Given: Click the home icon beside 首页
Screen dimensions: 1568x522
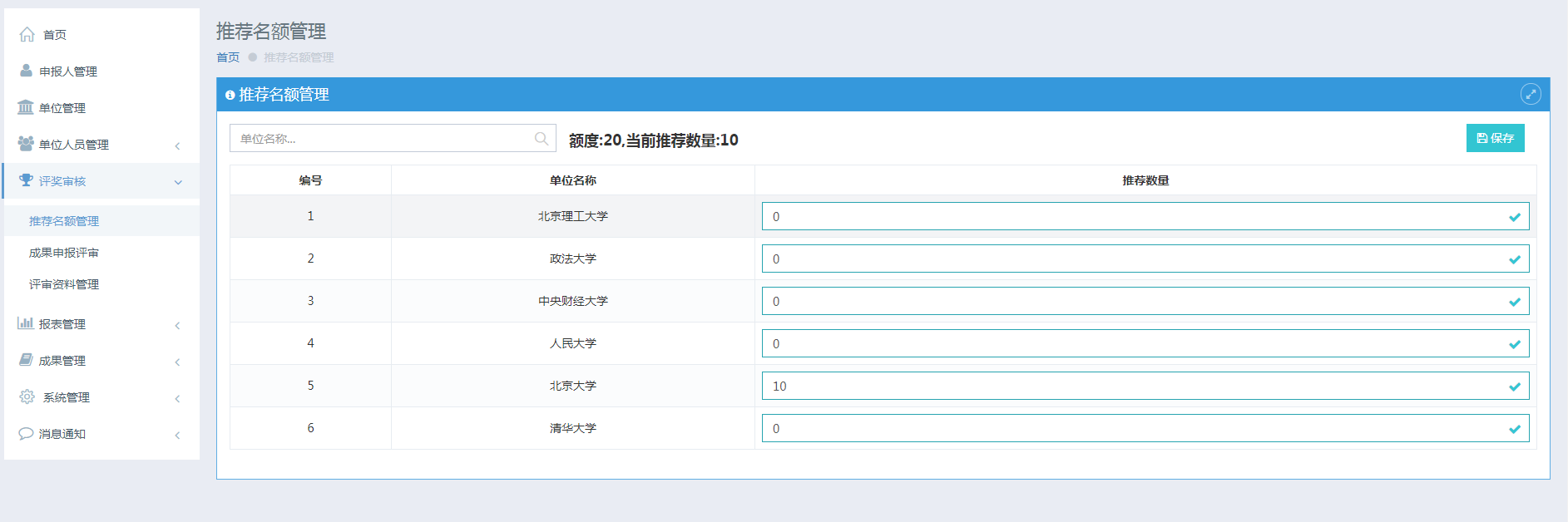Looking at the screenshot, I should tap(27, 34).
